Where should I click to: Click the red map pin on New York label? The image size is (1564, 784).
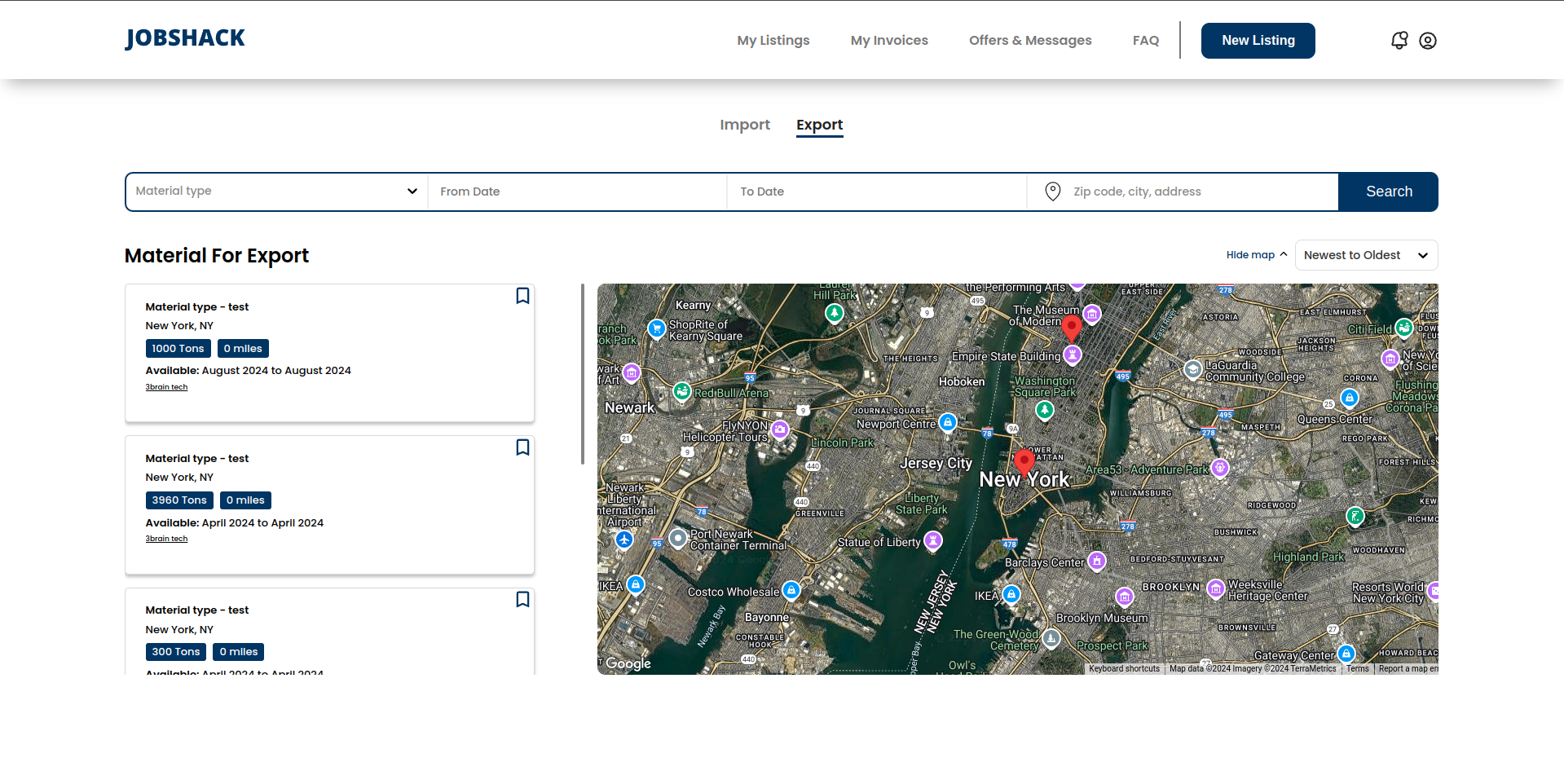click(1024, 463)
